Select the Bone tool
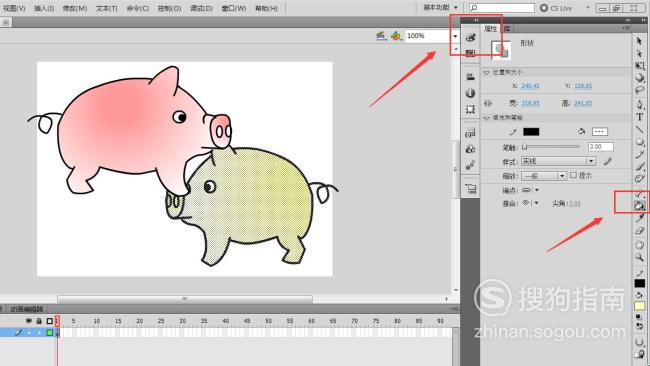Viewport: 650px width, 366px height. 640,193
